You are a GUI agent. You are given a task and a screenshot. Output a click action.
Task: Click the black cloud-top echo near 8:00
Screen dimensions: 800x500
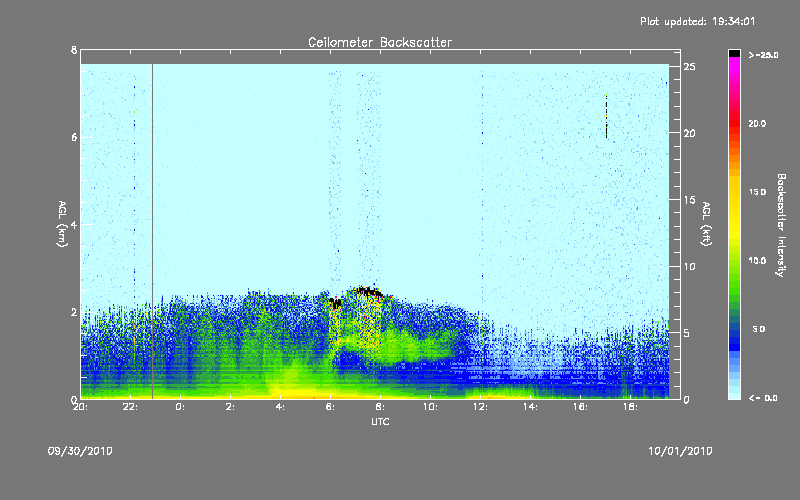pyautogui.click(x=369, y=292)
